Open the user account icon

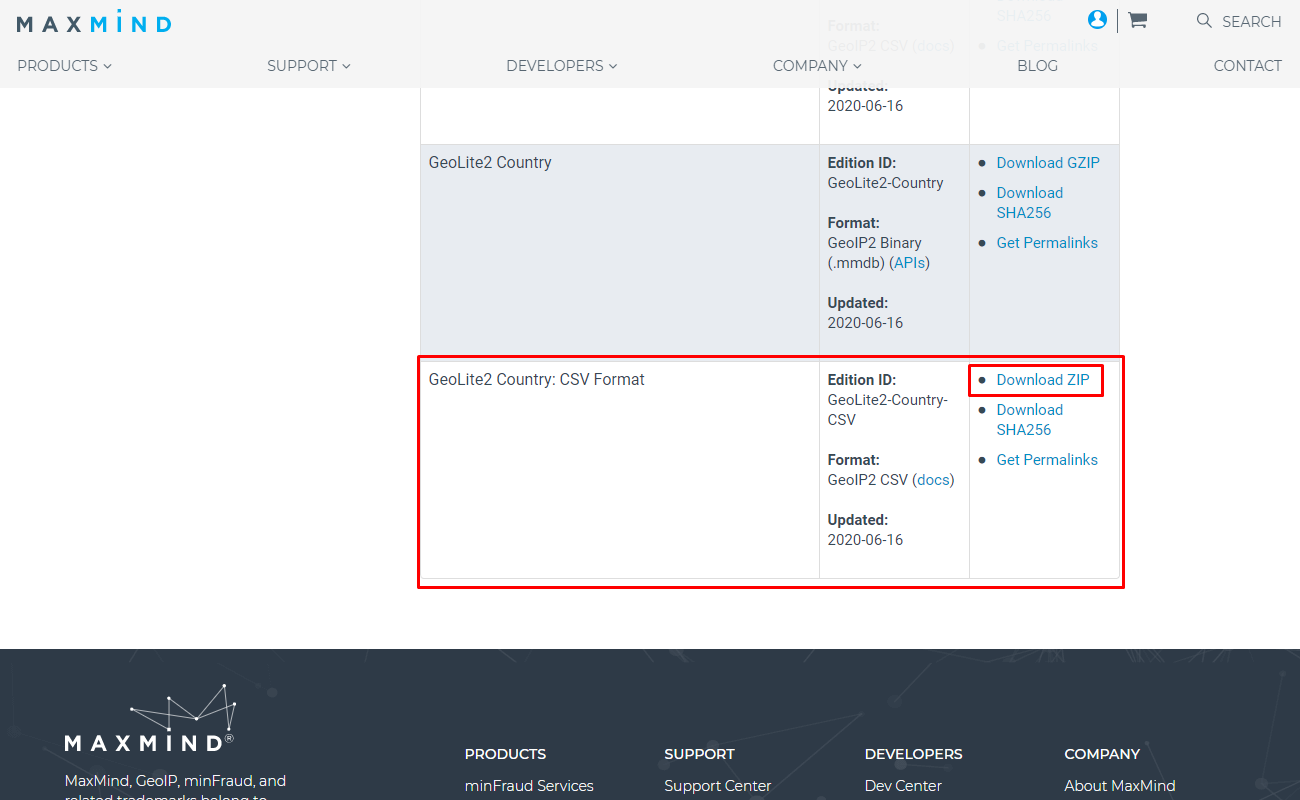click(1097, 19)
